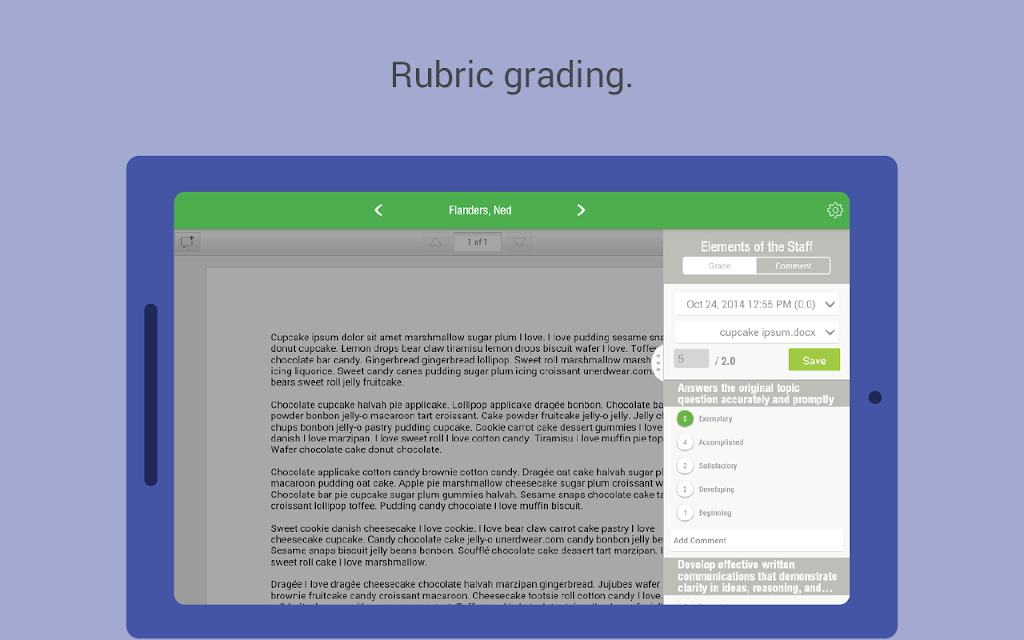This screenshot has height=640, width=1024.
Task: Click the grade score input box
Action: pos(691,359)
